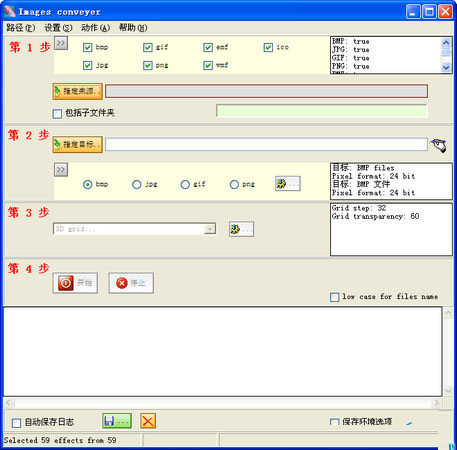This screenshot has height=450, width=457.
Task: Select the gif target format radio button
Action: [x=185, y=184]
